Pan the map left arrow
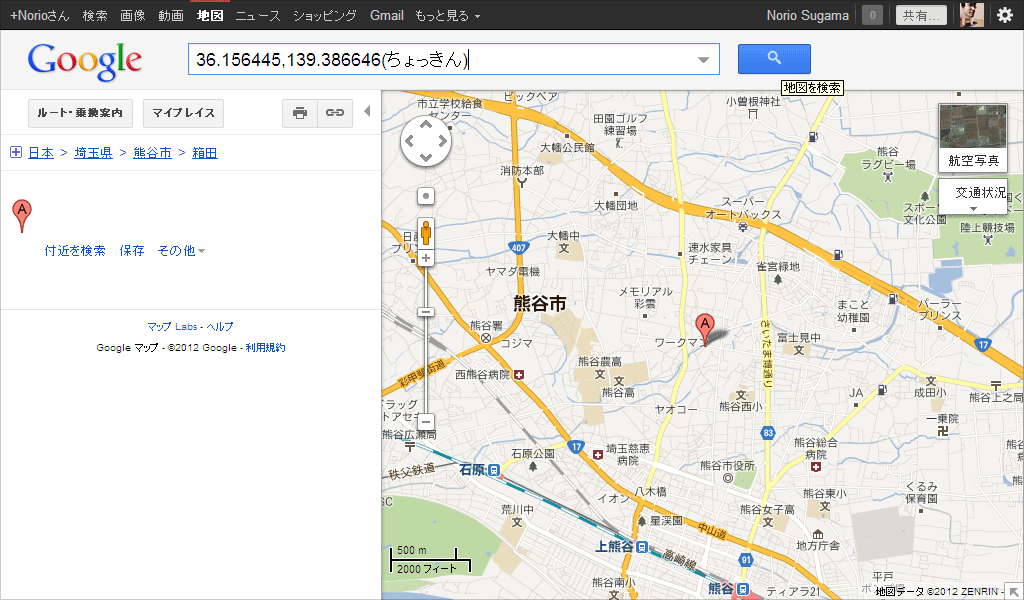This screenshot has height=600, width=1024. coord(409,141)
